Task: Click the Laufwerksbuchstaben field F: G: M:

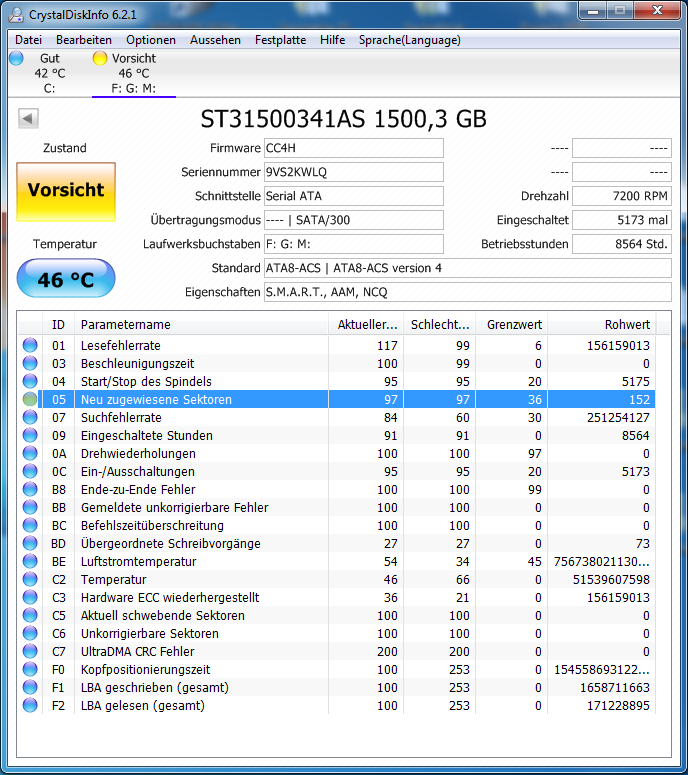Action: pos(354,244)
